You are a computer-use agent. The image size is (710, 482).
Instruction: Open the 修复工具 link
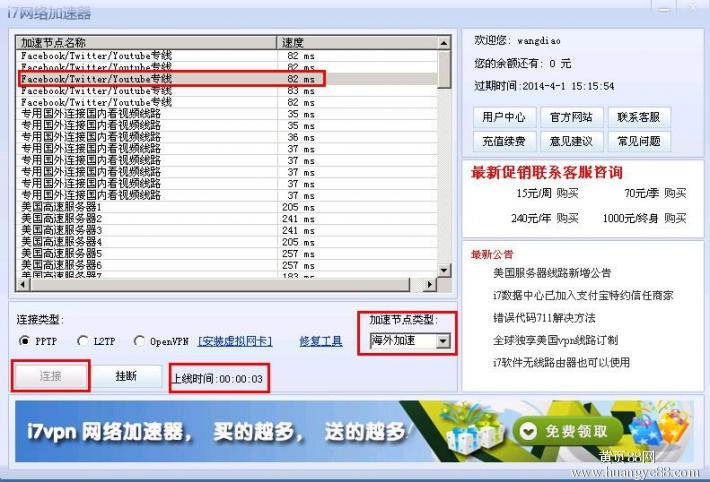pyautogui.click(x=321, y=341)
